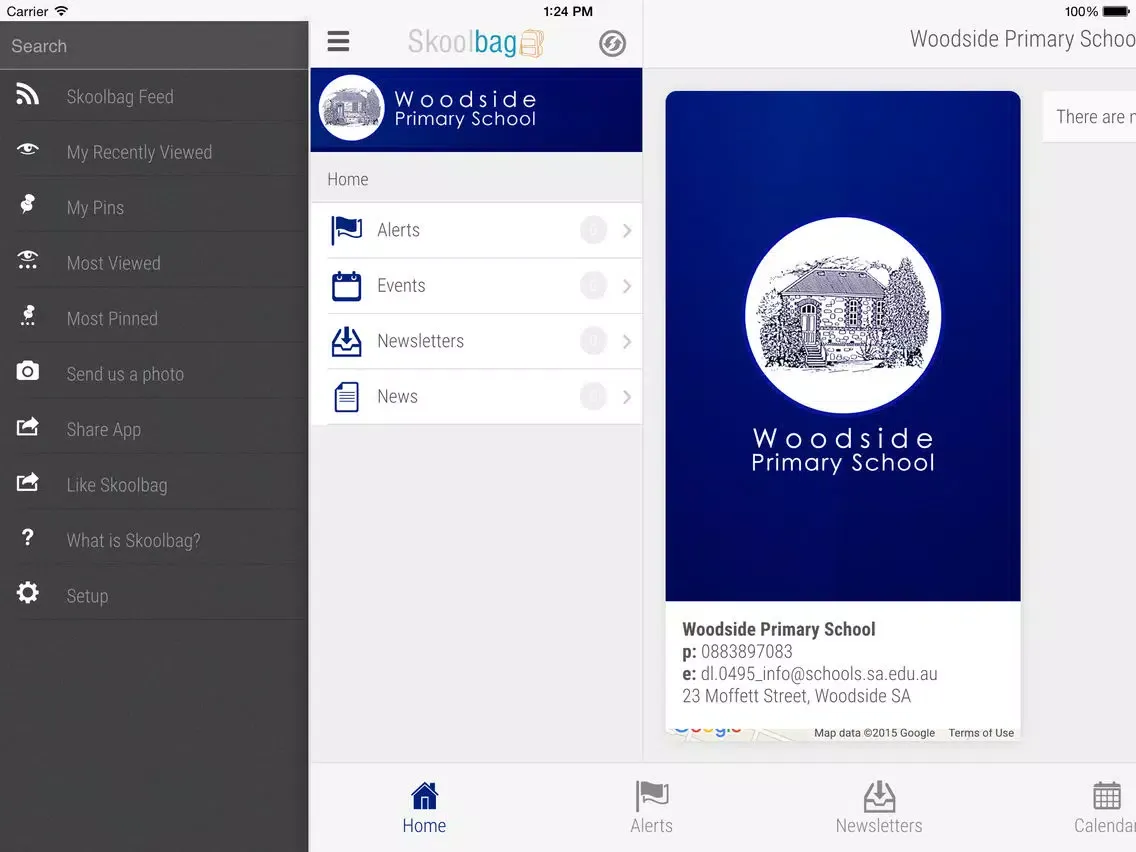Image resolution: width=1136 pixels, height=852 pixels.
Task: Tap the refresh sync icon
Action: (612, 43)
